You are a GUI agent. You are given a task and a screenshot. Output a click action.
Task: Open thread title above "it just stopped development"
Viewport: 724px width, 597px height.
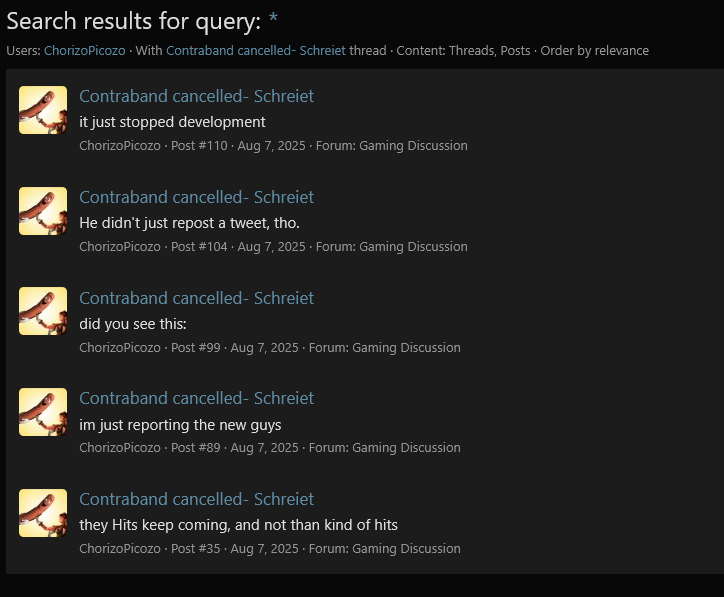[196, 96]
